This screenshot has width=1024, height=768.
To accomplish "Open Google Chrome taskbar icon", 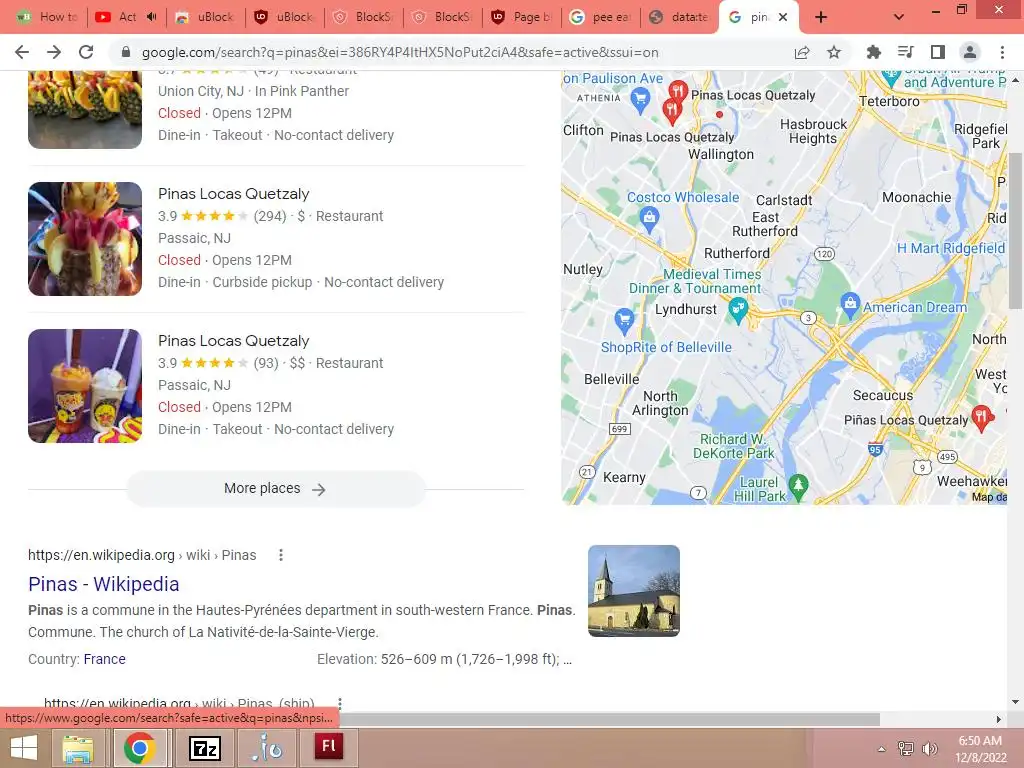I will (140, 748).
